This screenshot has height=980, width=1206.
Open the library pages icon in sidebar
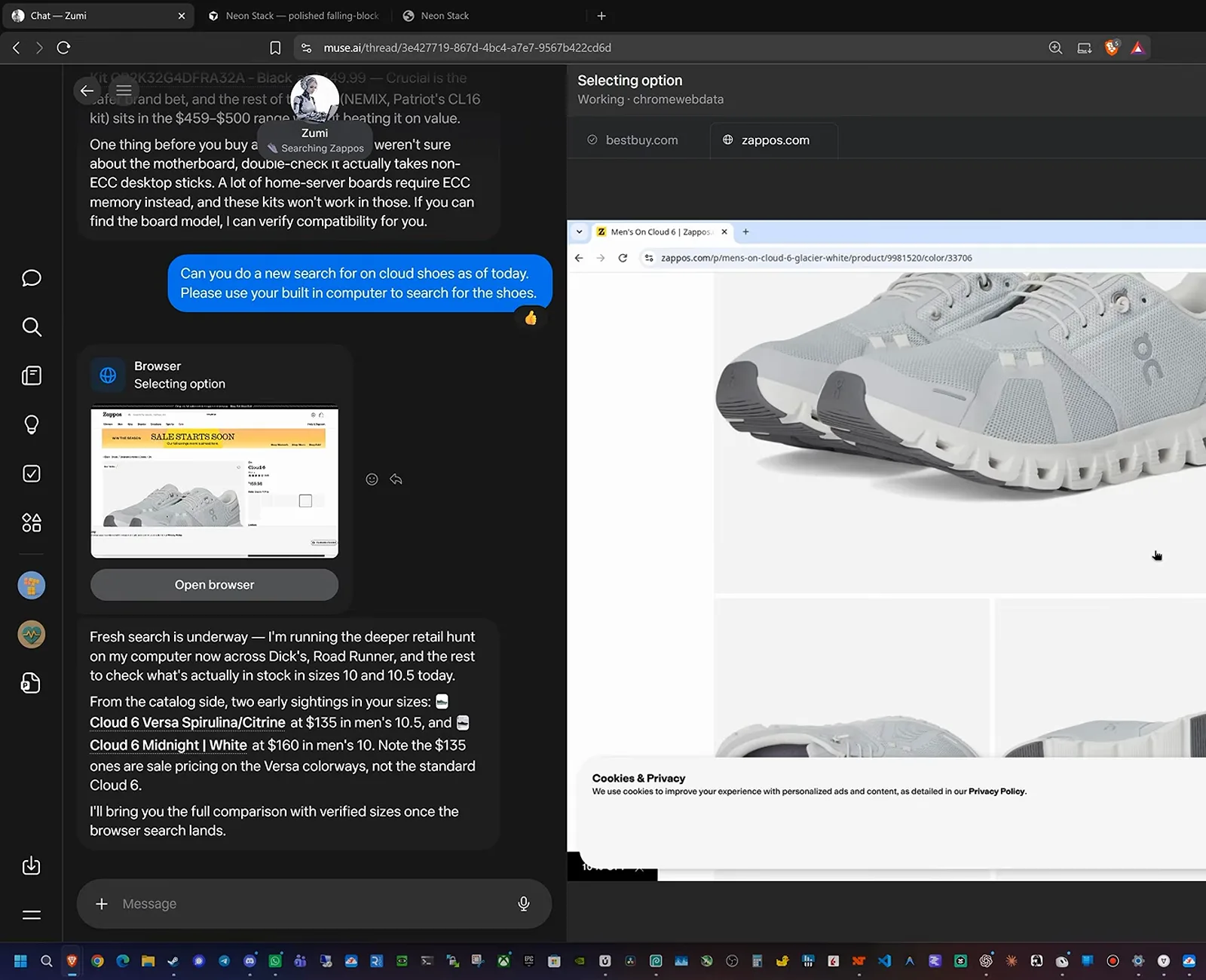tap(32, 375)
